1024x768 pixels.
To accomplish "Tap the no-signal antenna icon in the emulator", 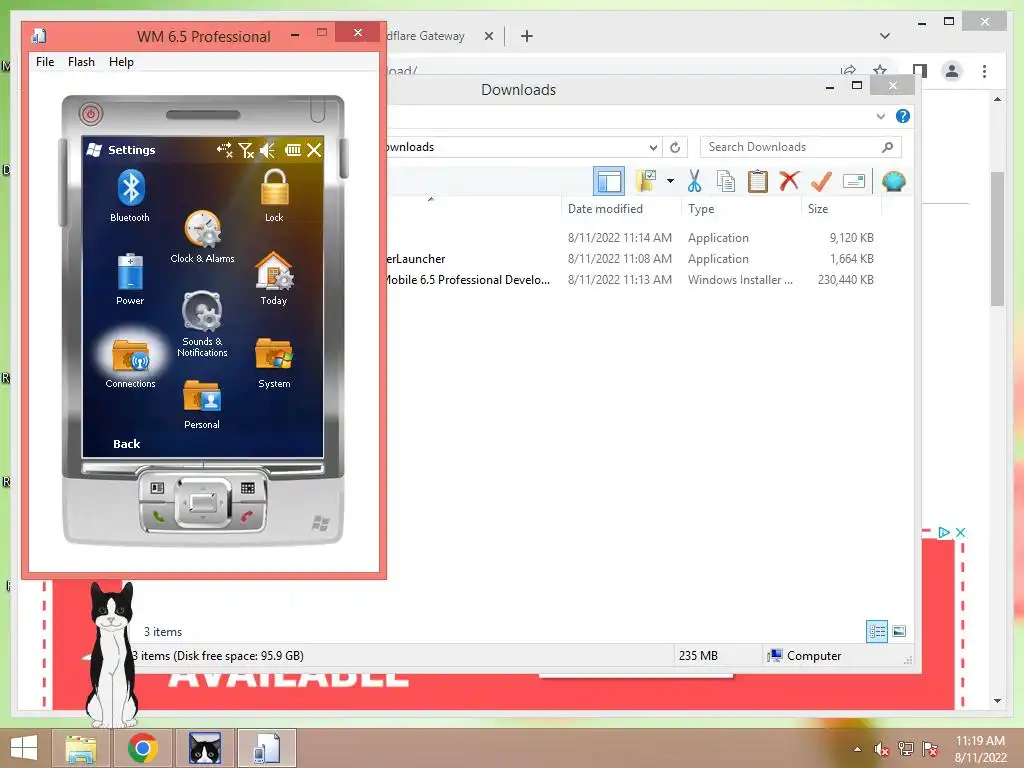I will (246, 150).
